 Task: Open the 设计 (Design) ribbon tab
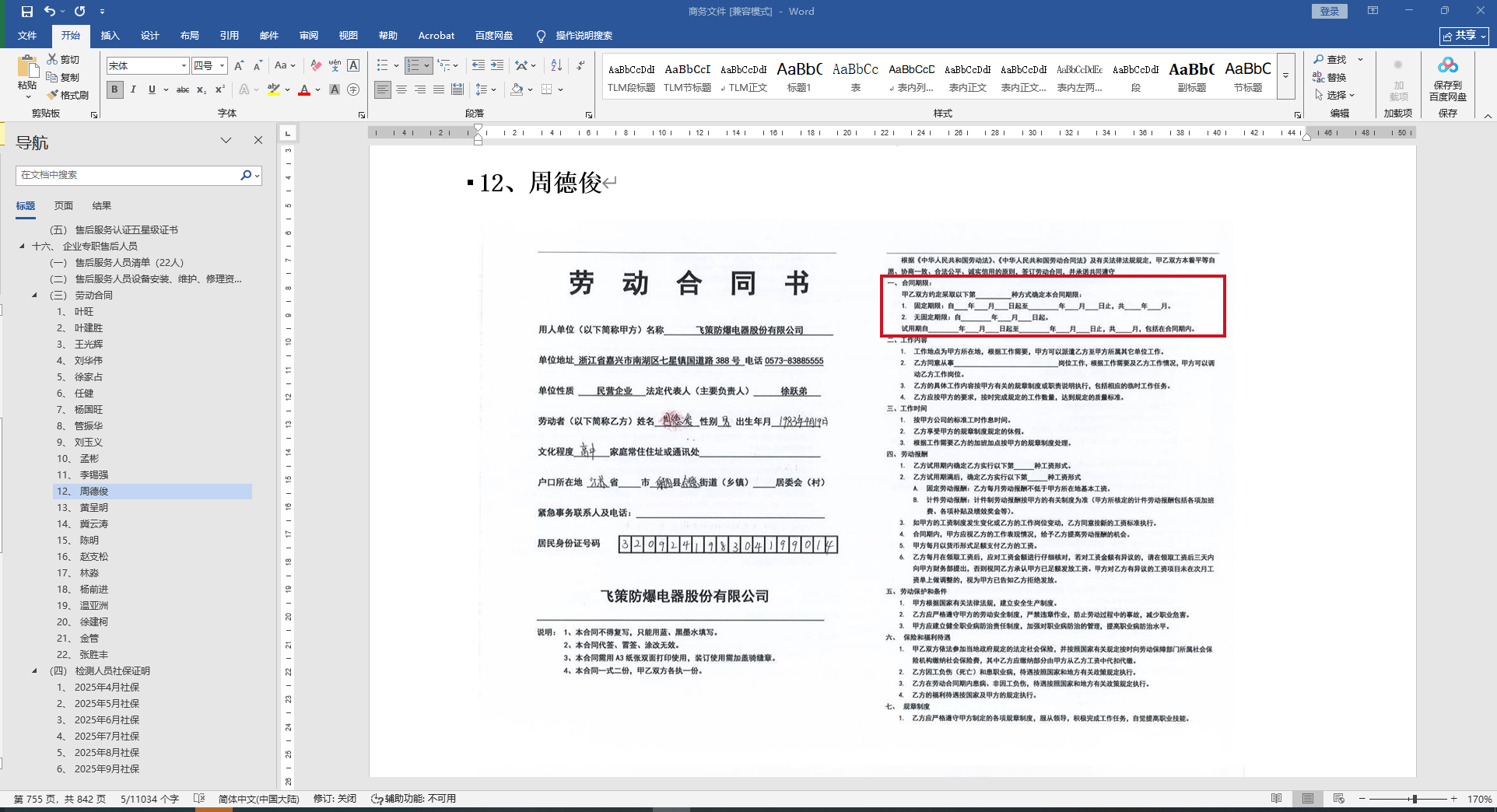point(150,36)
